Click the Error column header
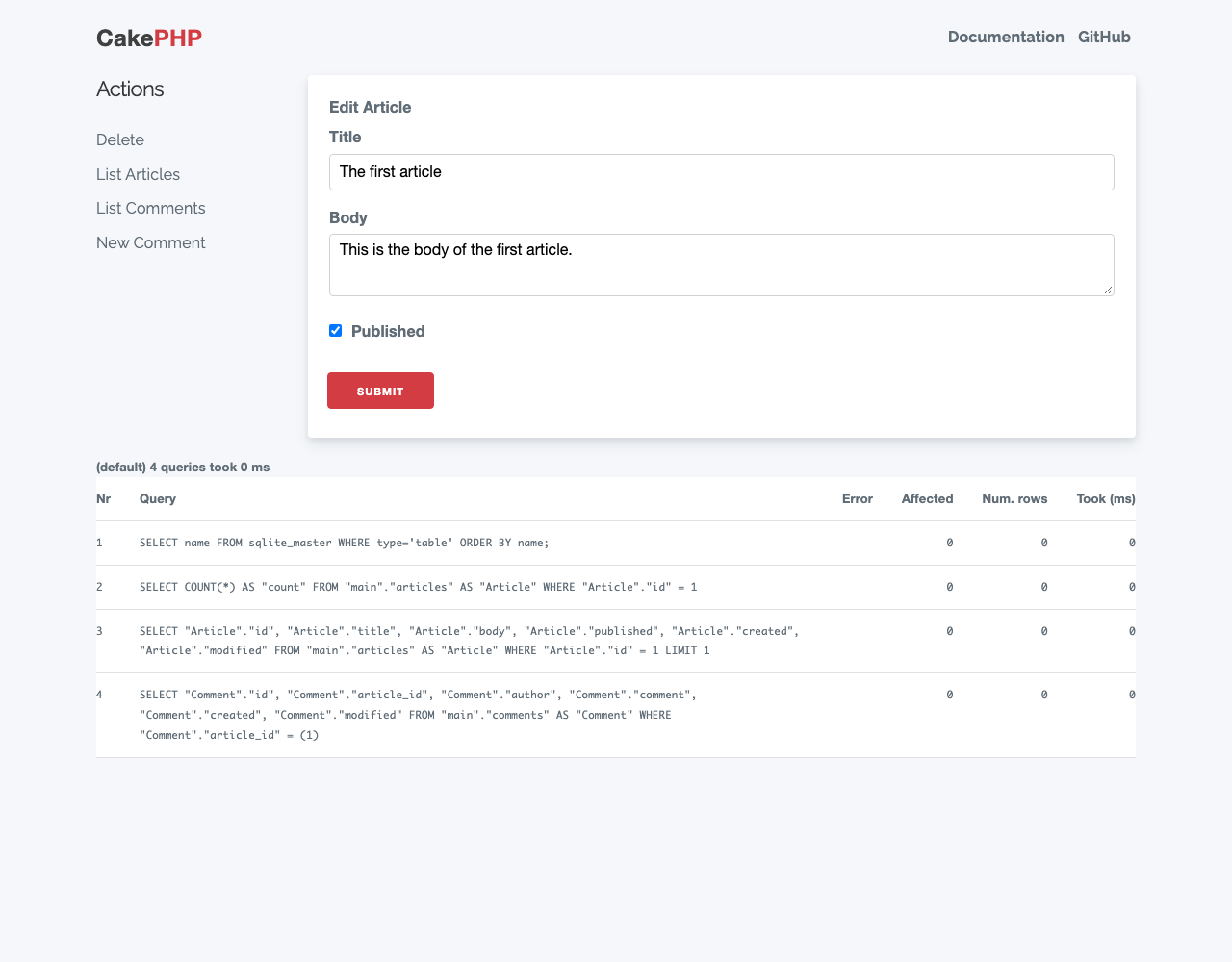 857,498
